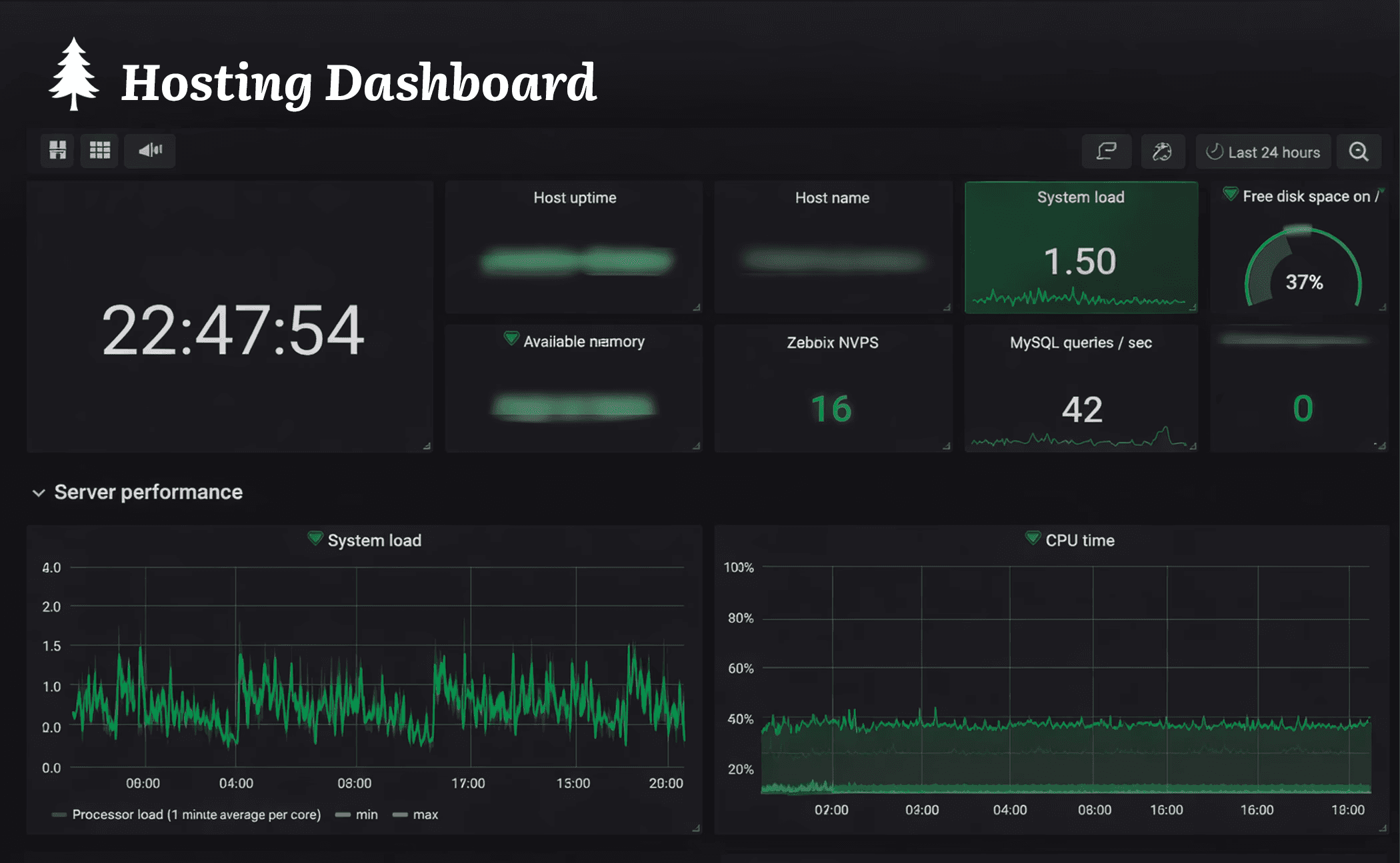1400x863 pixels.
Task: Click the dashboards layout icon in toolbar
Action: point(58,150)
